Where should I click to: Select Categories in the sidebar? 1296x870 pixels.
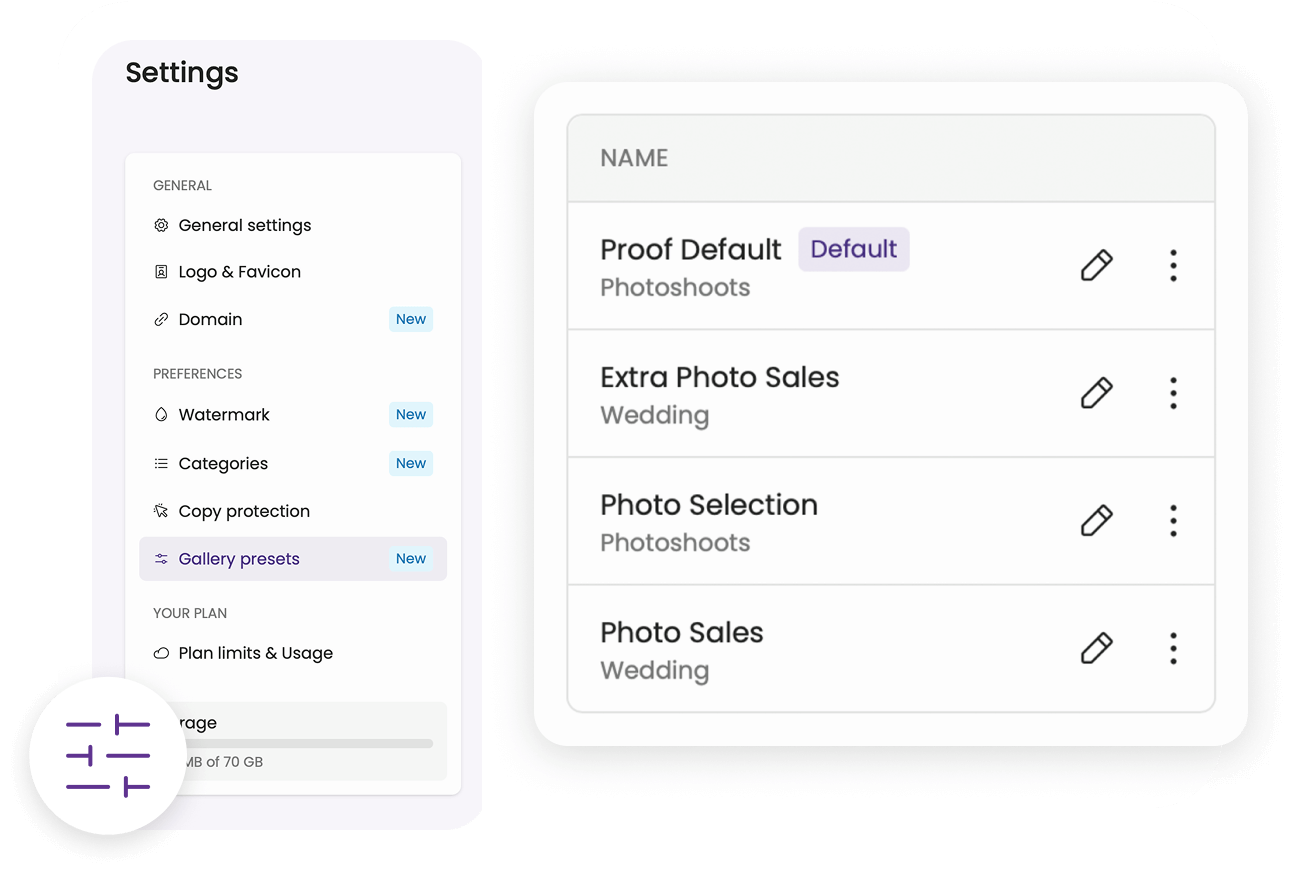(223, 464)
